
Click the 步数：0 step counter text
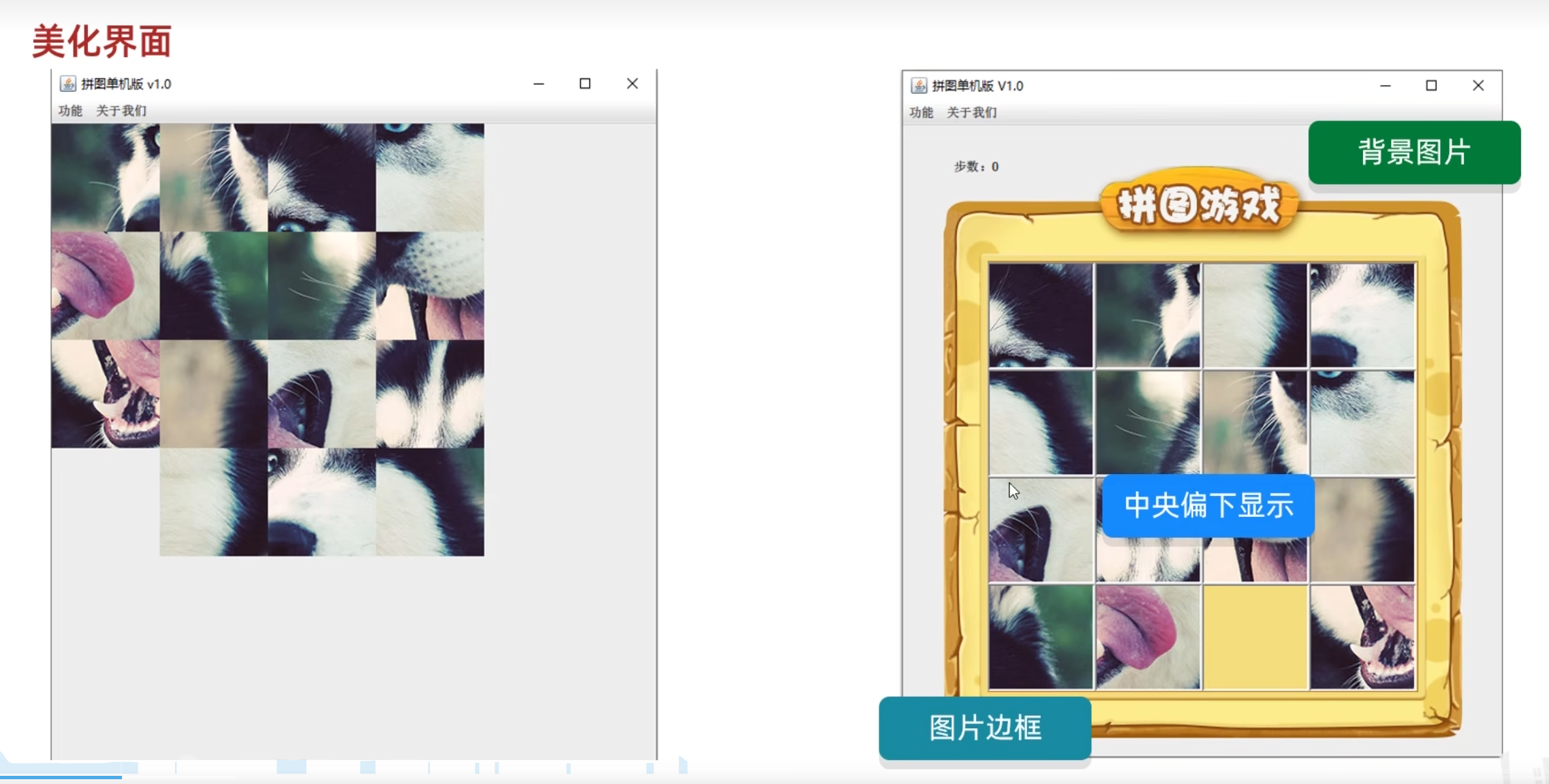point(977,166)
